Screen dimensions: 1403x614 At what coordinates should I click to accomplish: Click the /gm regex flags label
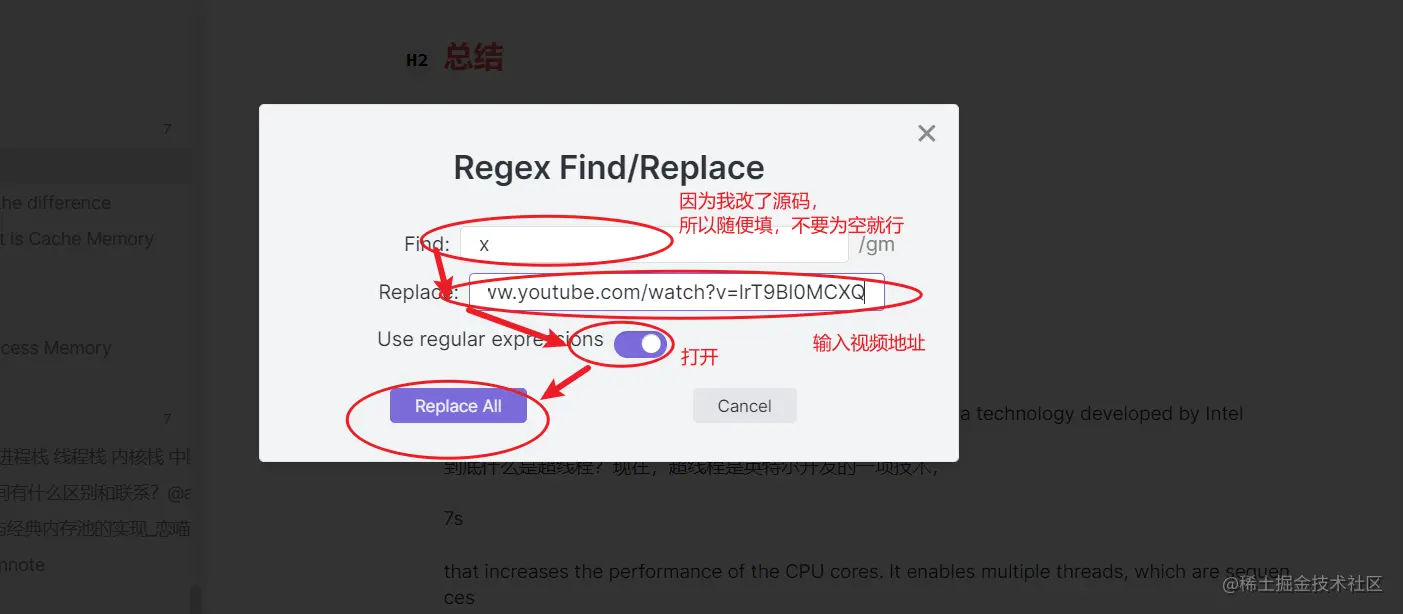(x=876, y=244)
